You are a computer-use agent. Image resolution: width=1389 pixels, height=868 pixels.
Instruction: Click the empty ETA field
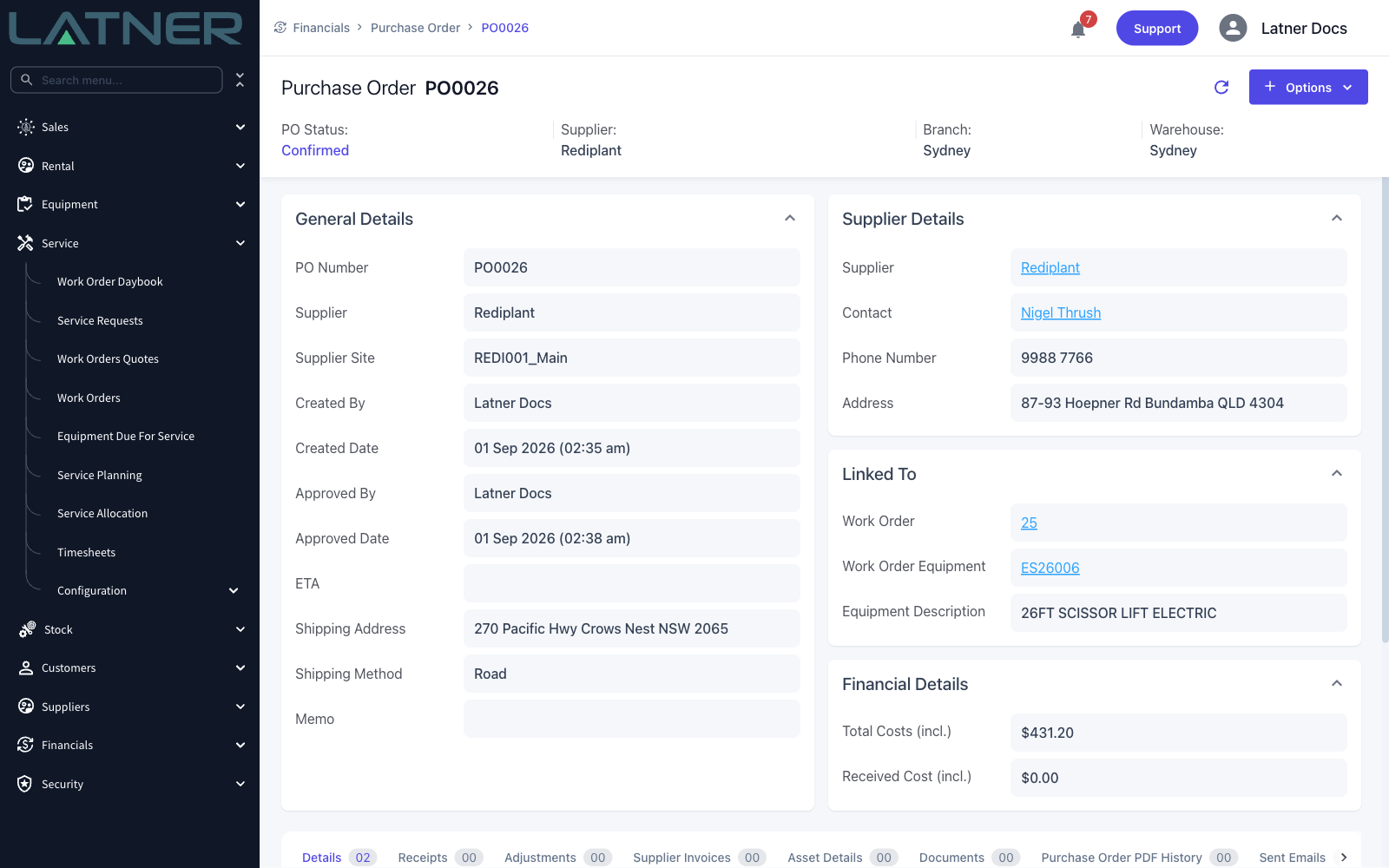pyautogui.click(x=631, y=583)
